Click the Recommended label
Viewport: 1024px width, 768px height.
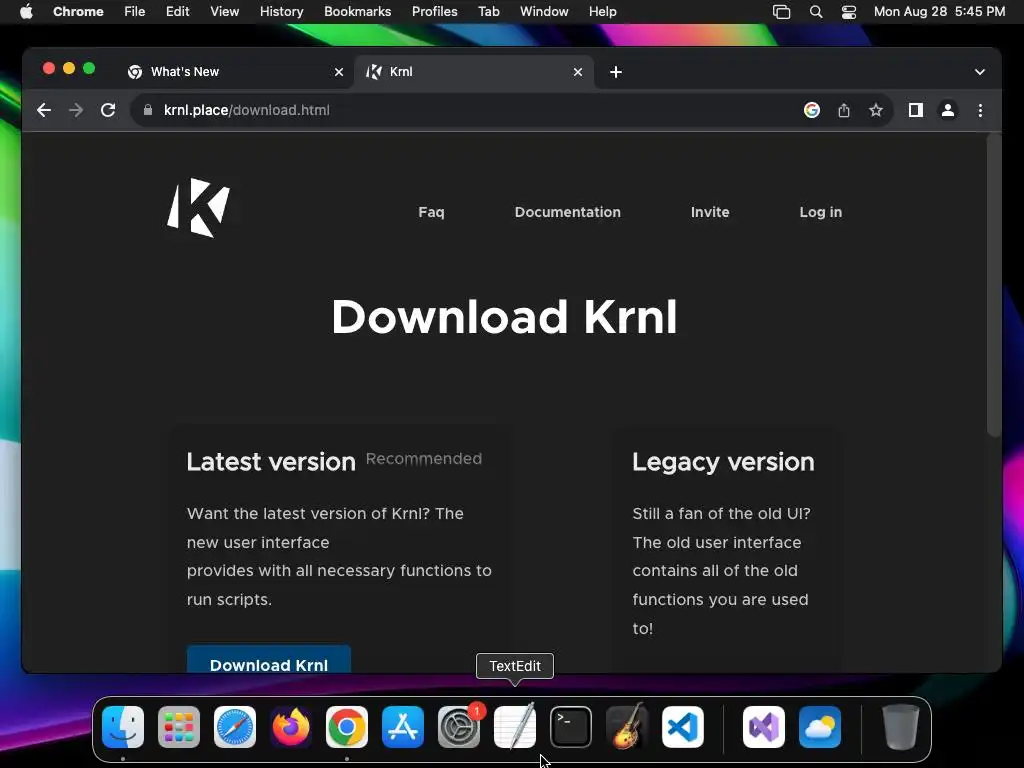click(x=424, y=458)
